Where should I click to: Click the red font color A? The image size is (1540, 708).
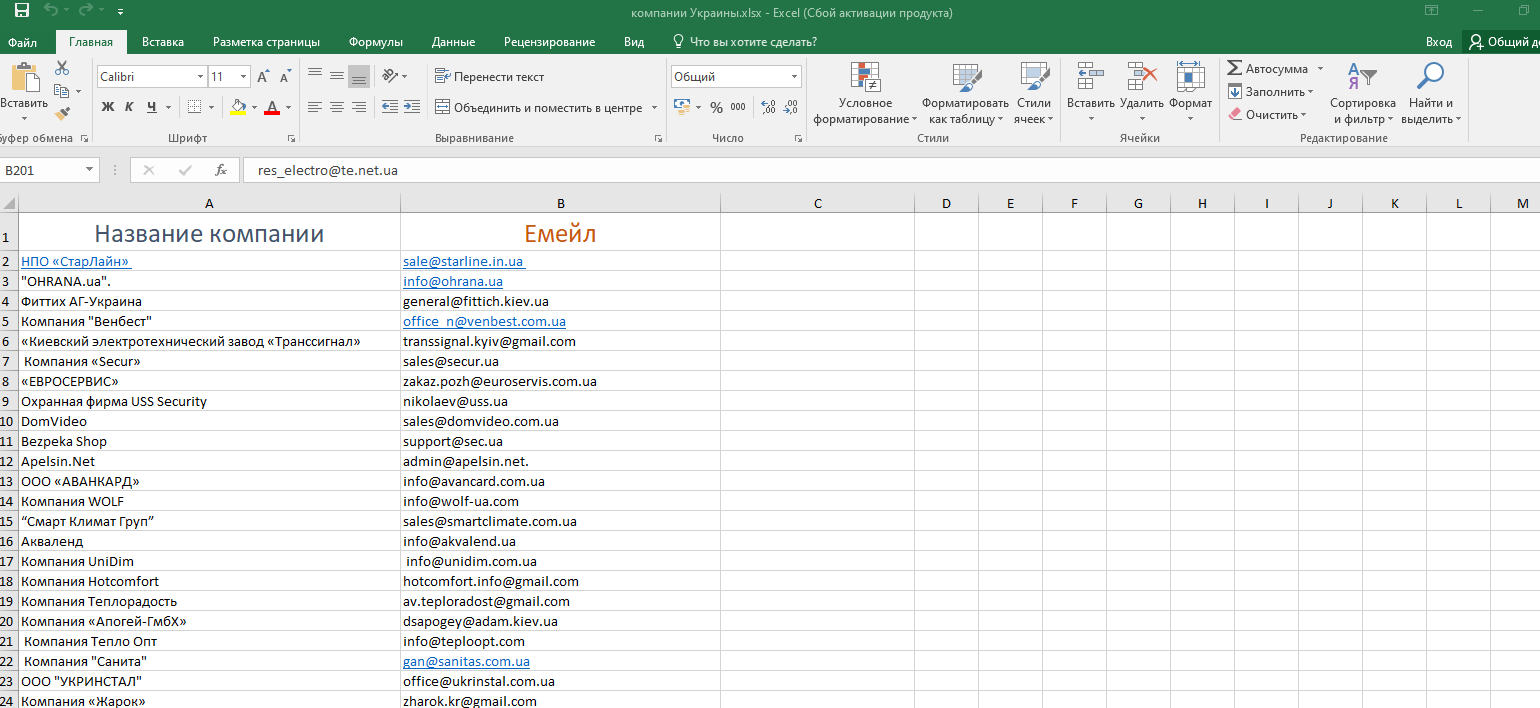[272, 107]
